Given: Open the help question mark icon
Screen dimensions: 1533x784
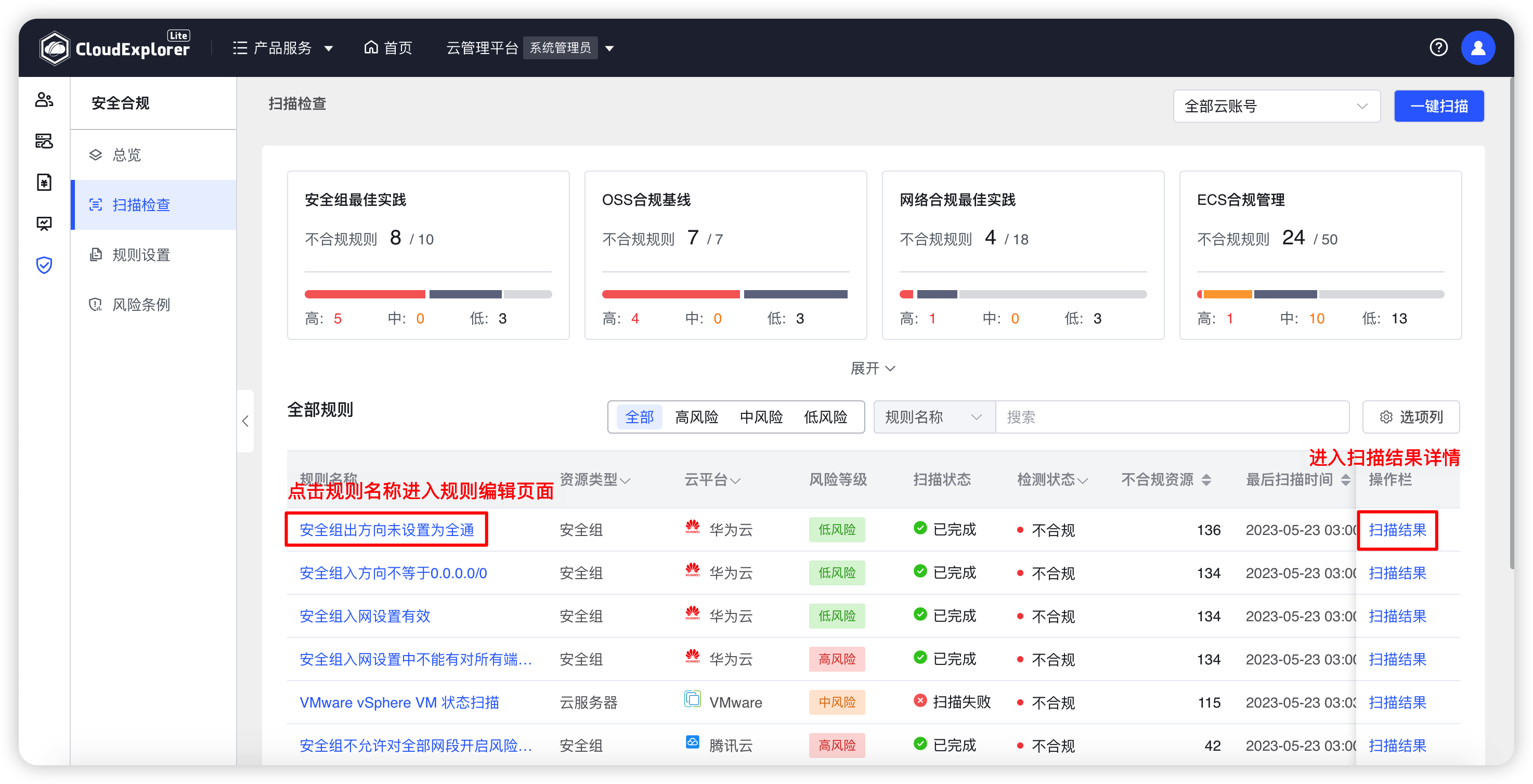Looking at the screenshot, I should [x=1438, y=48].
